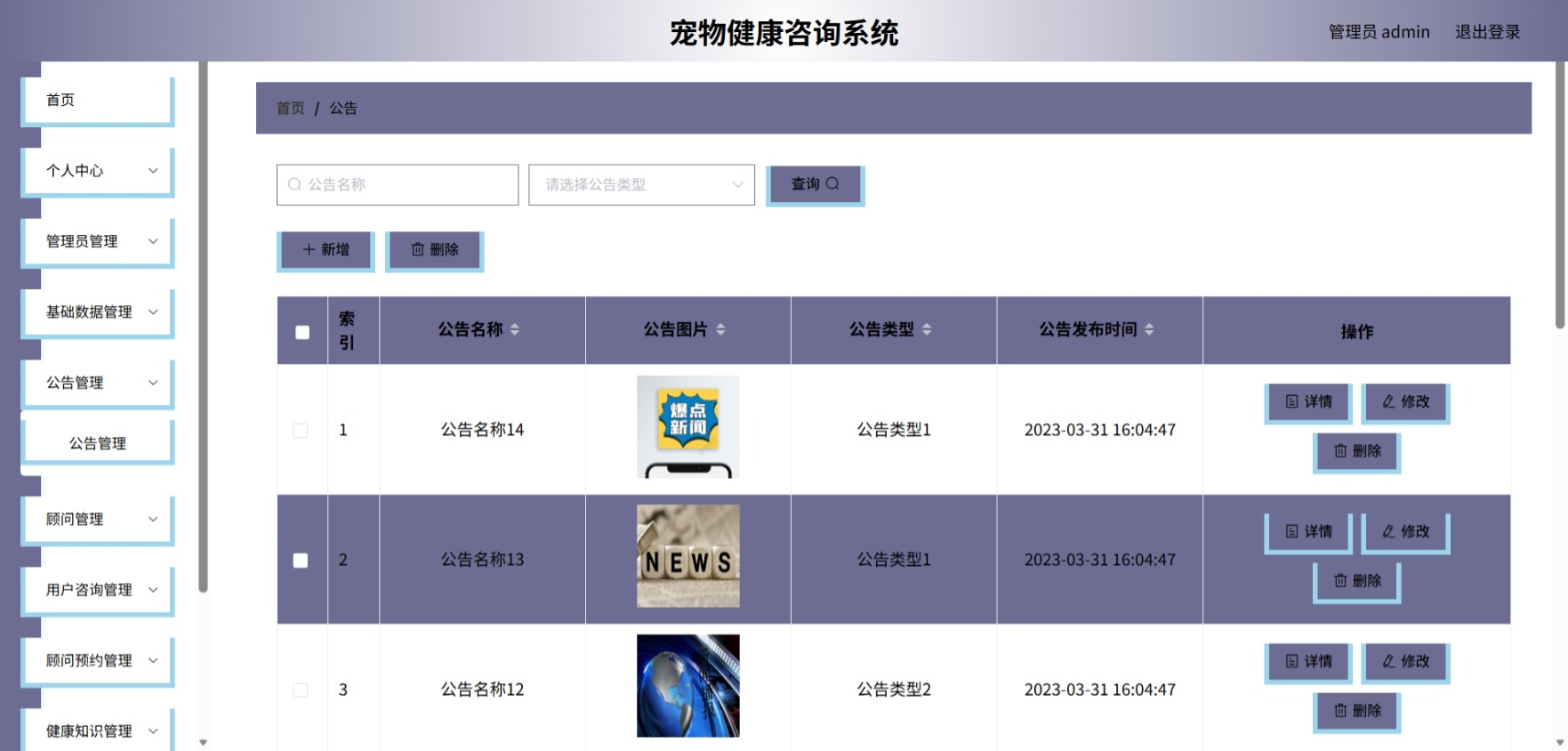Click the 公告名称13 cell text

click(483, 560)
